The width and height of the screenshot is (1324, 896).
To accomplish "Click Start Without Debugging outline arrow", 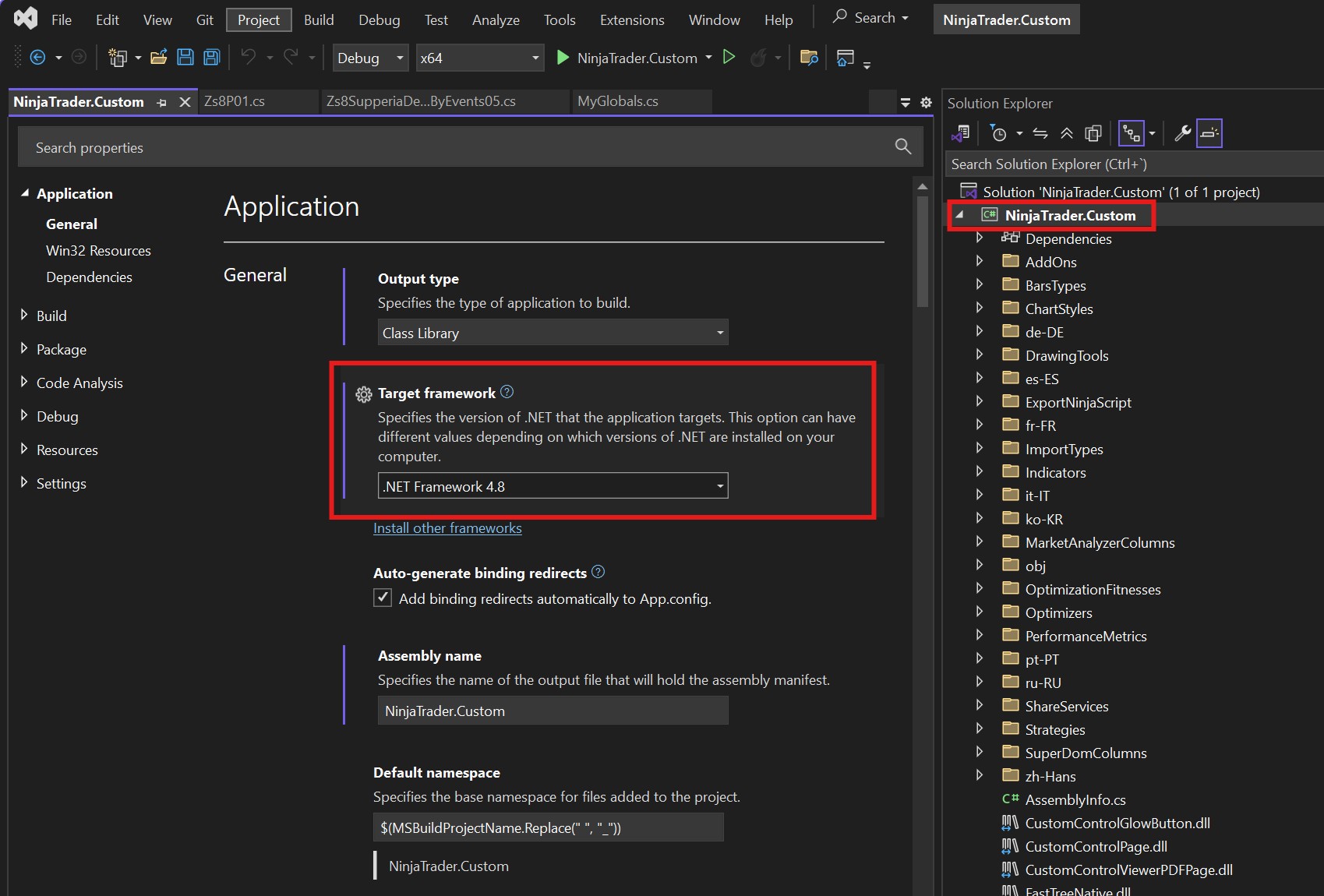I will (729, 57).
